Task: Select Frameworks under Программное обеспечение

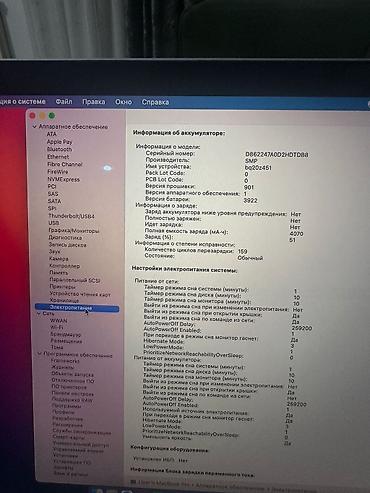Action: (x=65, y=361)
